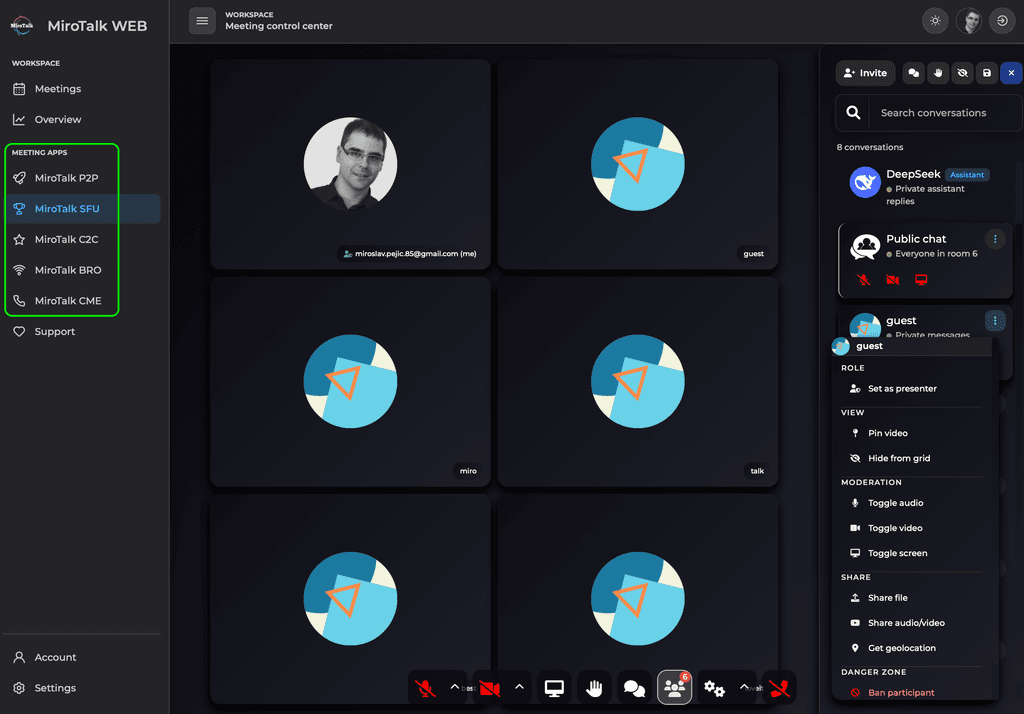Select the Public chat conversation
1024x714 pixels.
coord(925,260)
